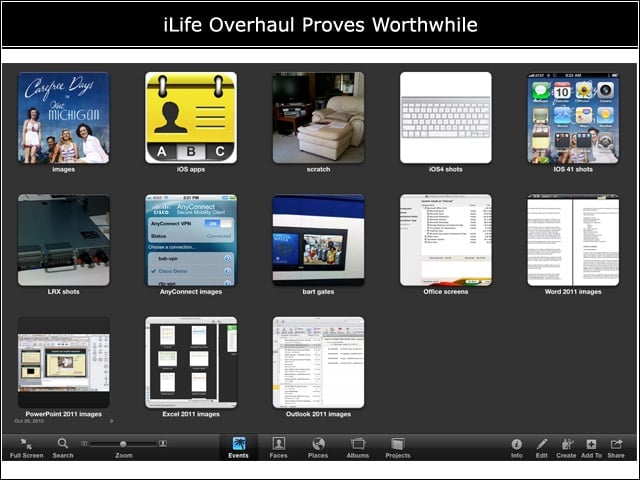Select the 'Word 2011 images' event thumbnail
Viewport: 640px width, 480px height.
tap(573, 240)
